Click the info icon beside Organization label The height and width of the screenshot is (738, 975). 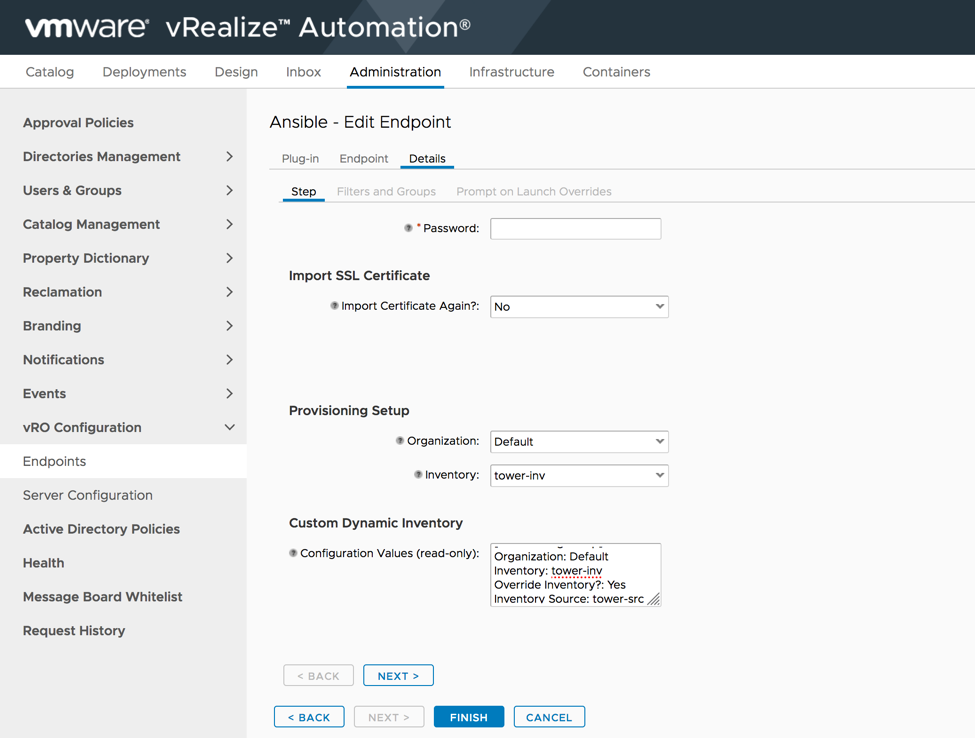400,441
